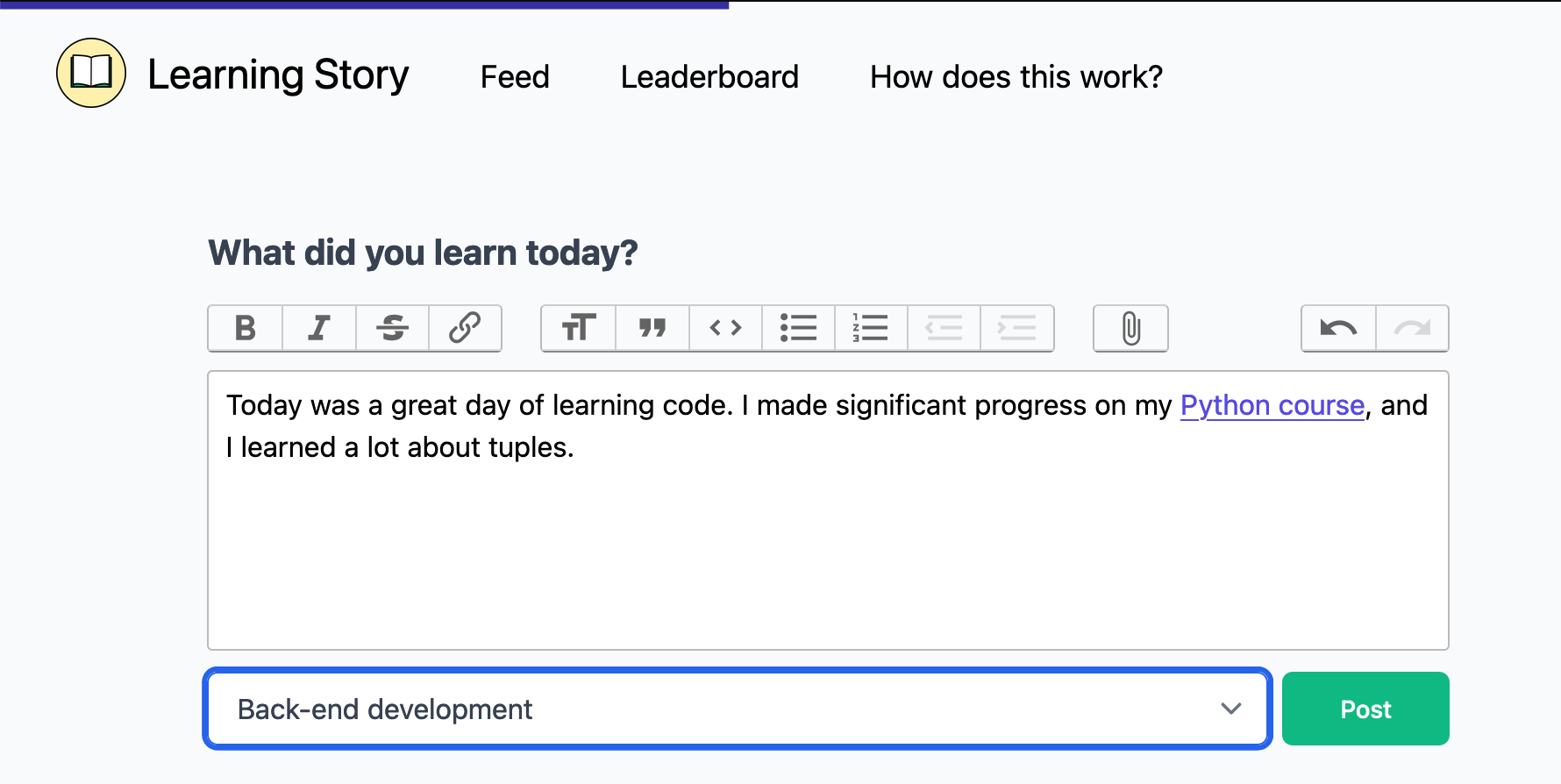Open the Python course link

click(1272, 405)
